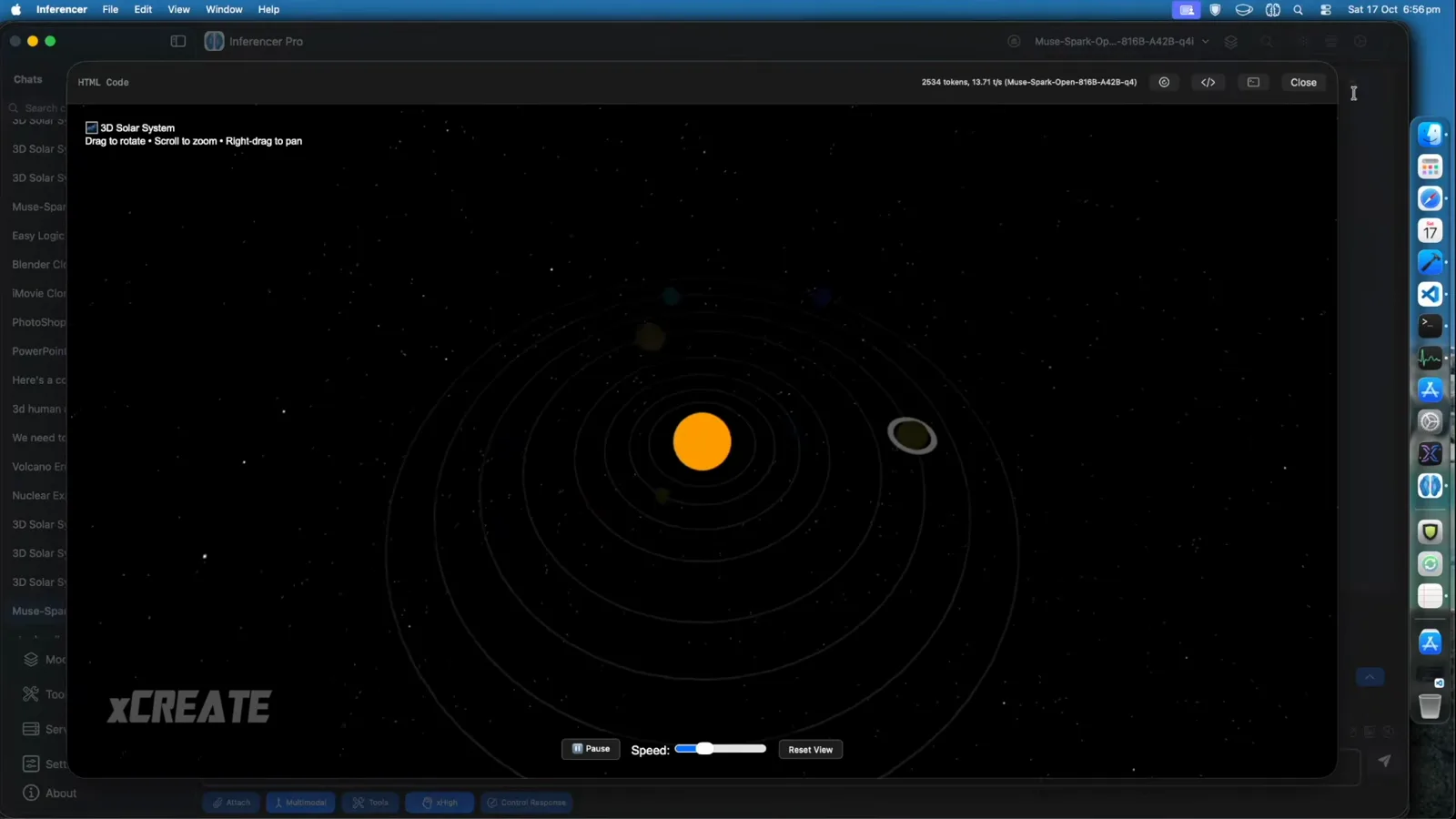Image resolution: width=1456 pixels, height=819 pixels.
Task: Click the blue chevron expand button
Action: (x=1370, y=677)
